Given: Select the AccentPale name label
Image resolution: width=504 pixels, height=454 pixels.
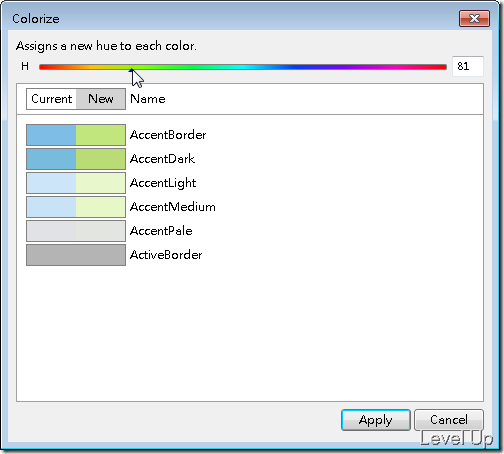Looking at the screenshot, I should 161,231.
